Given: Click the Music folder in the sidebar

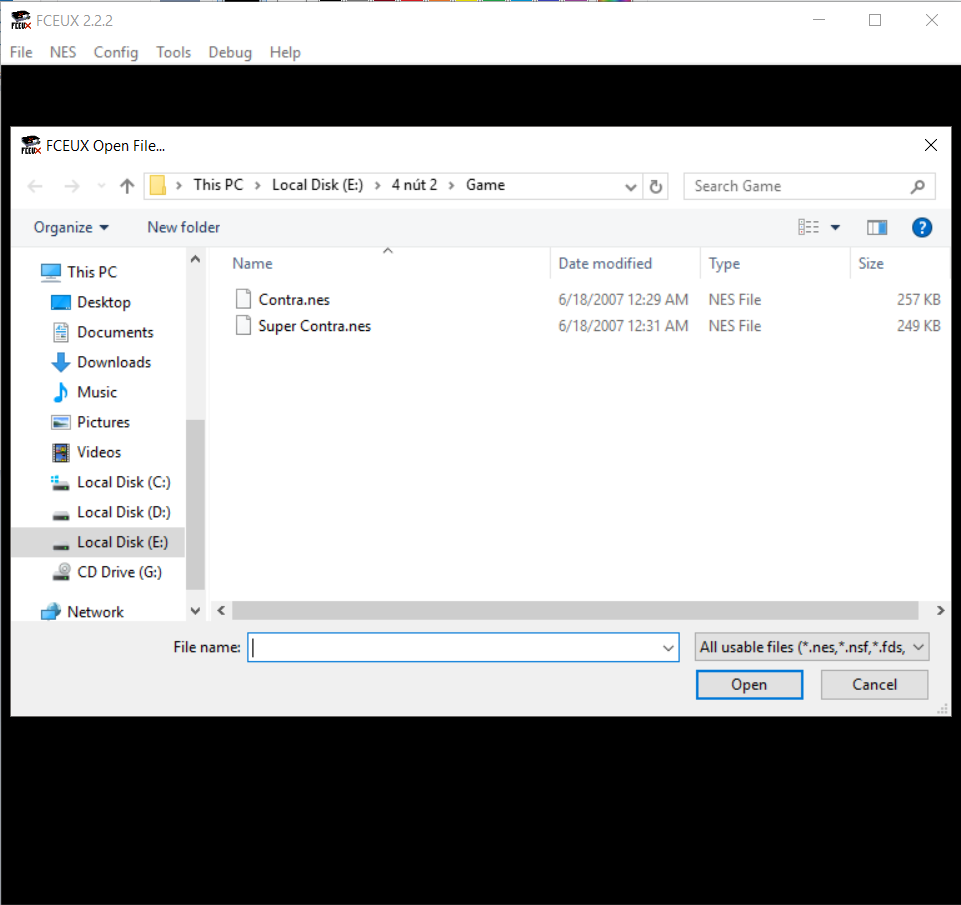Looking at the screenshot, I should pos(97,392).
